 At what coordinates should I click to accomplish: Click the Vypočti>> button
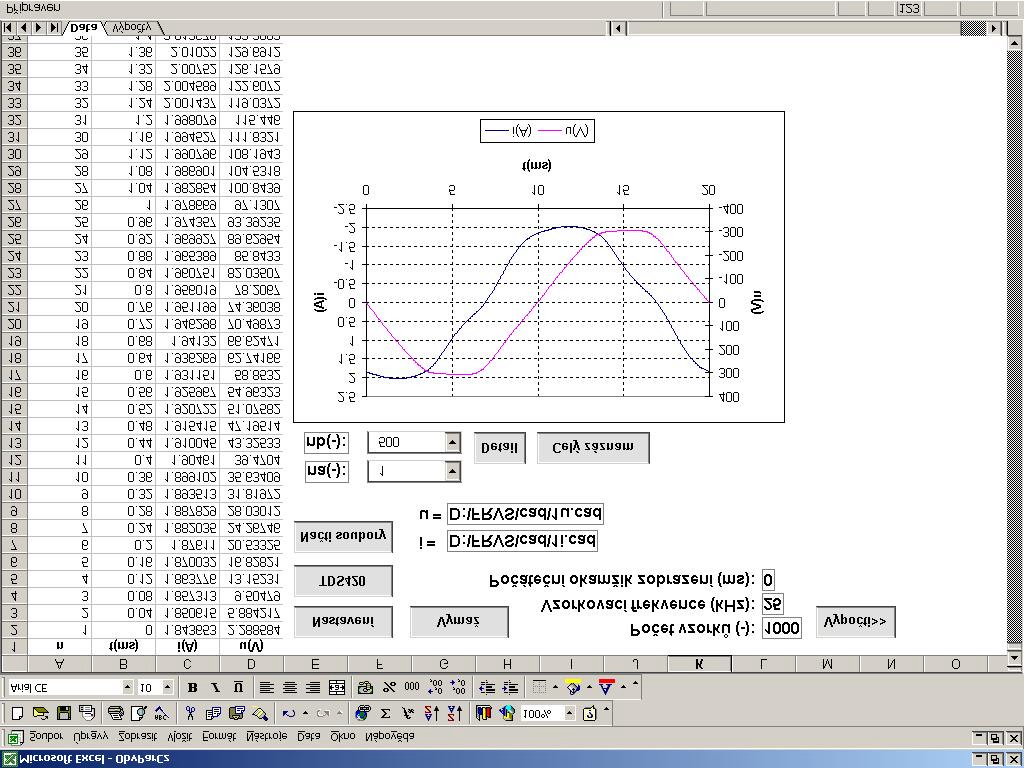tap(856, 622)
